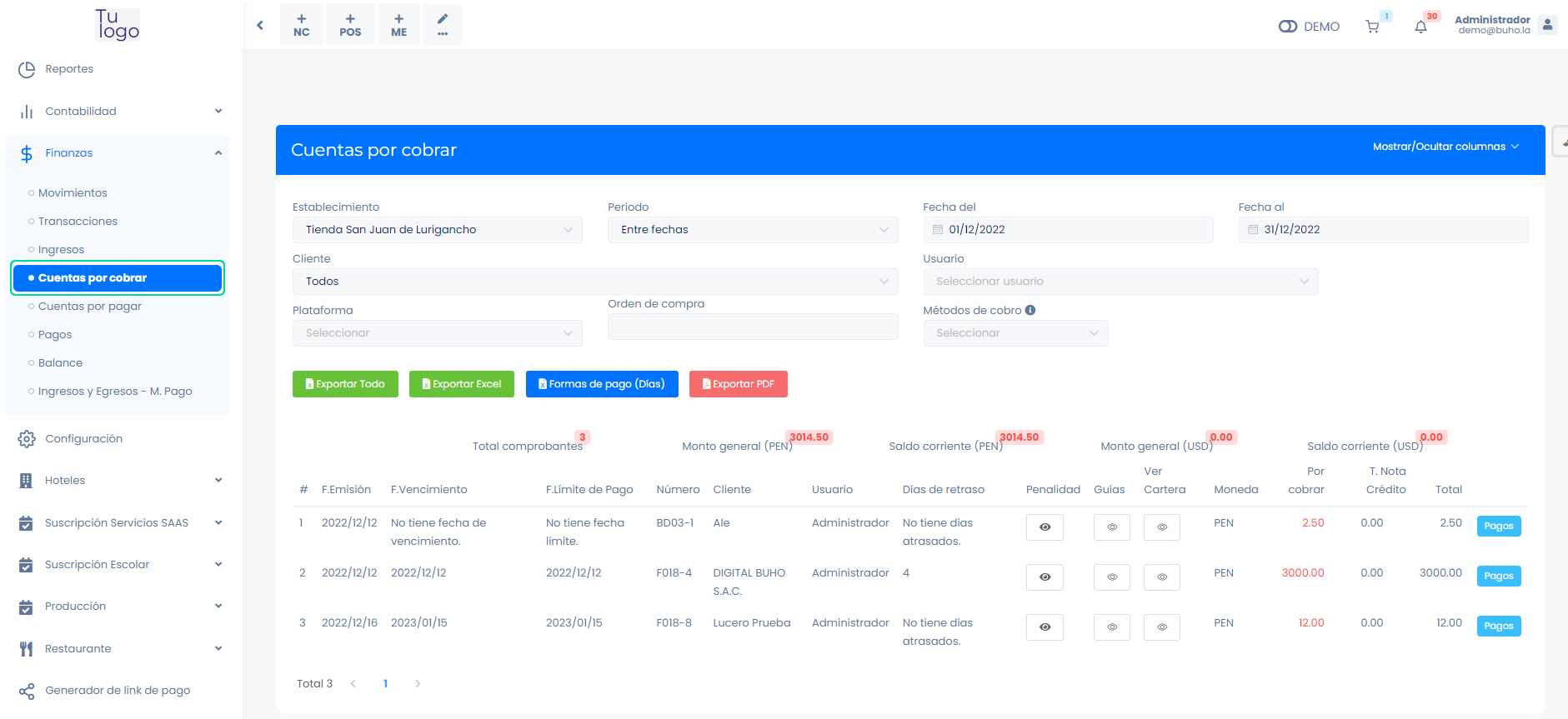
Task: Click the sidebar collapse arrow icon
Action: click(260, 25)
